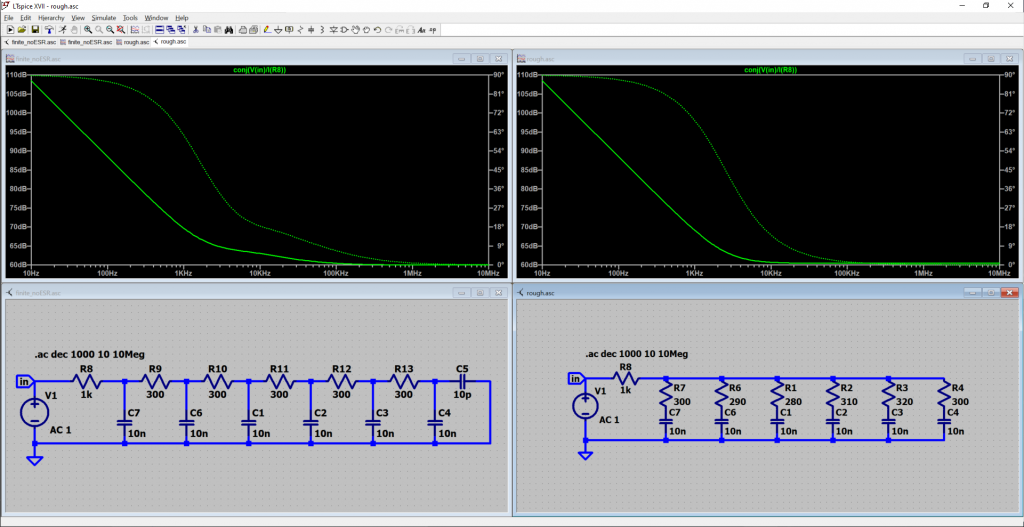Select the Resistor placement tool
This screenshot has width=1024, height=527.
(x=300, y=30)
